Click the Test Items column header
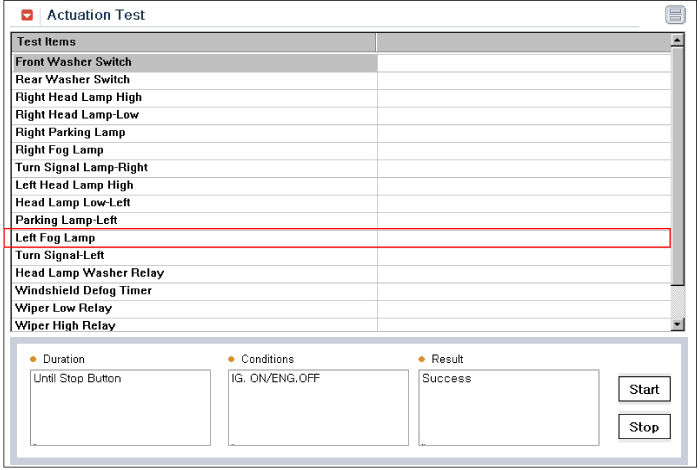Screen dimensions: 700x470 click(194, 42)
